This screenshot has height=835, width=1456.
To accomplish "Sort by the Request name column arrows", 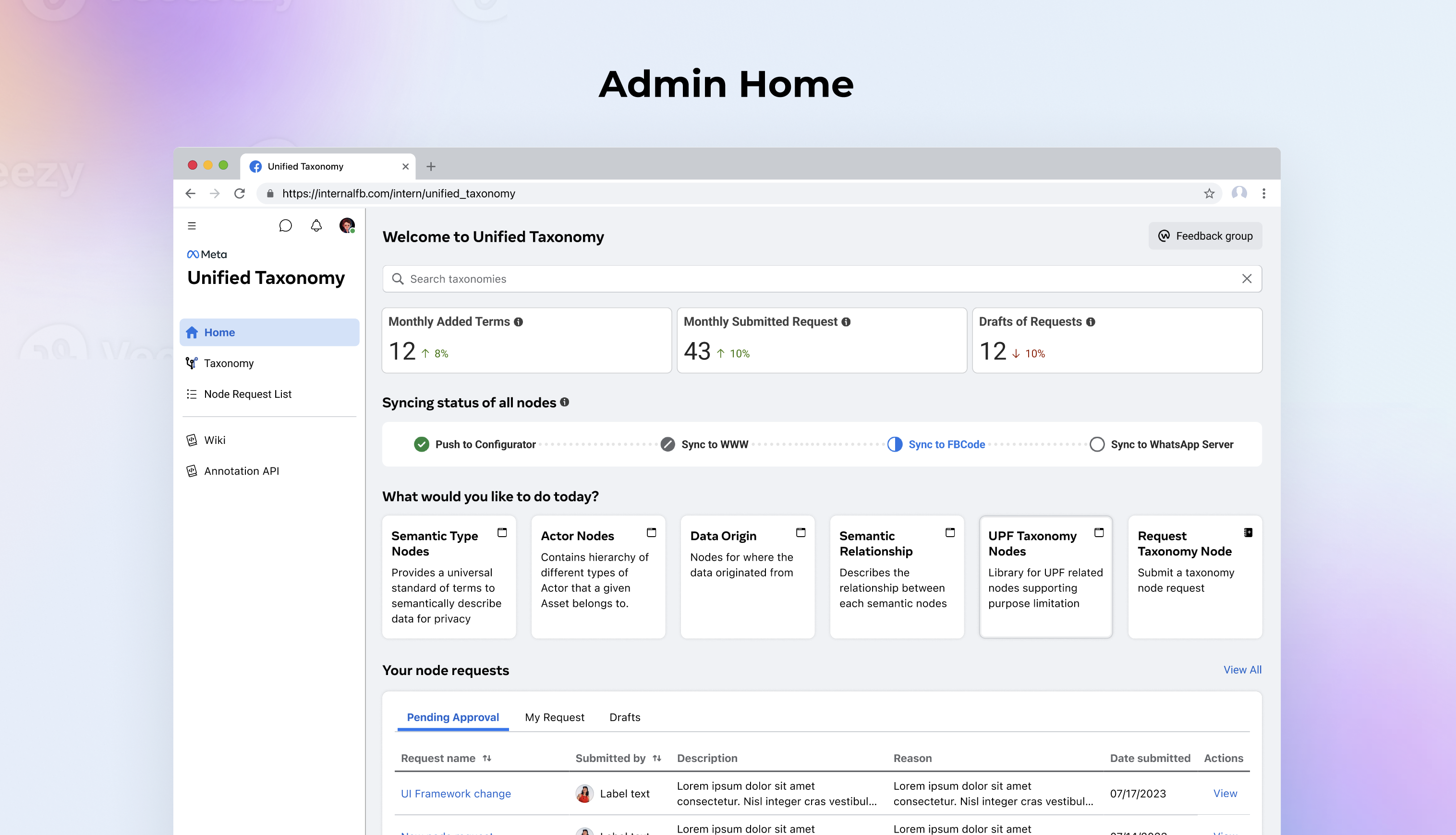I will (486, 758).
